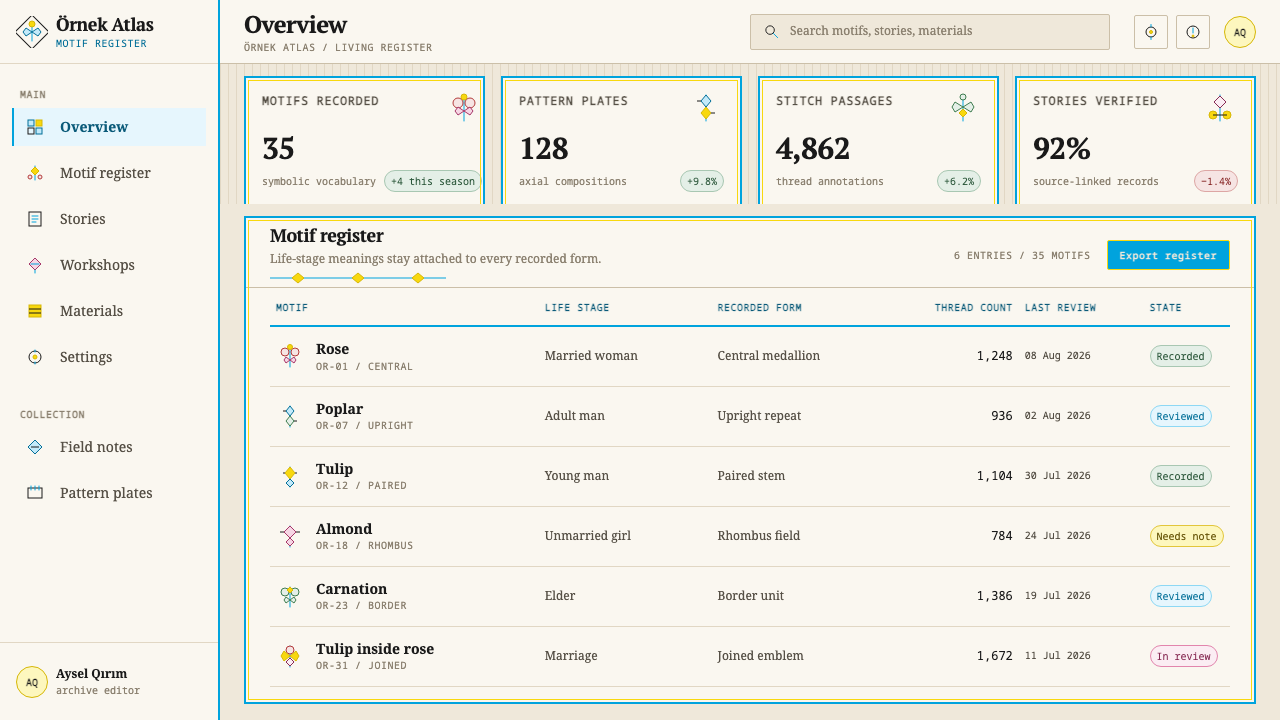Screen dimensions: 1280x720
Task: Click the In review state badge
Action: (x=1183, y=656)
